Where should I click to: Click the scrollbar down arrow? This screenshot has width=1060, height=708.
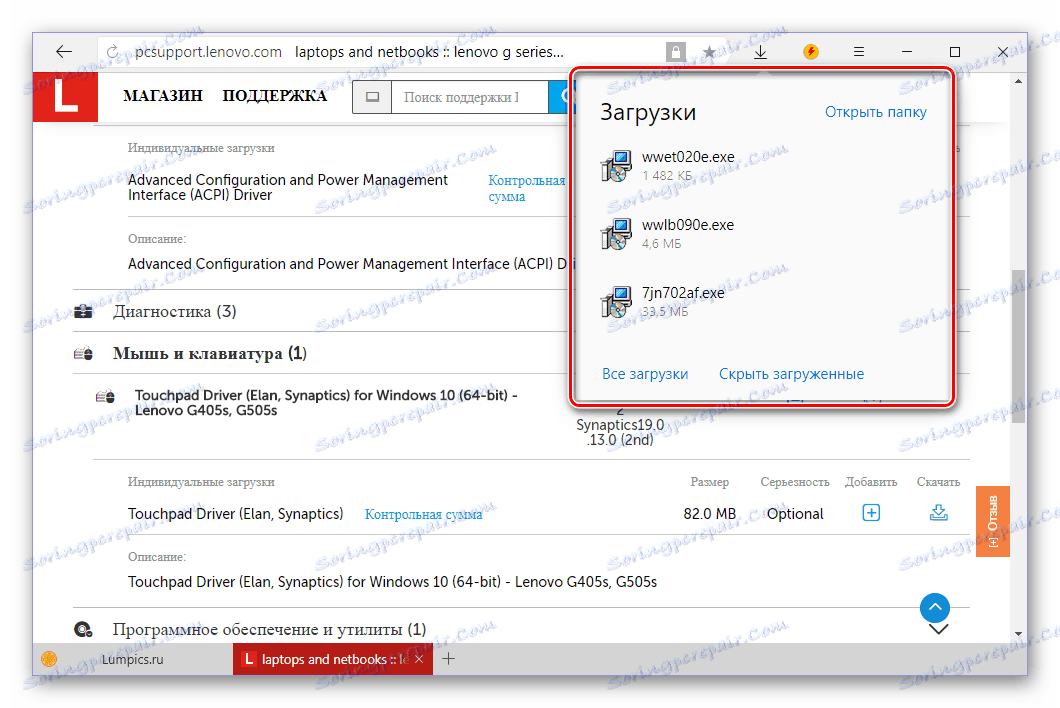pos(1018,634)
